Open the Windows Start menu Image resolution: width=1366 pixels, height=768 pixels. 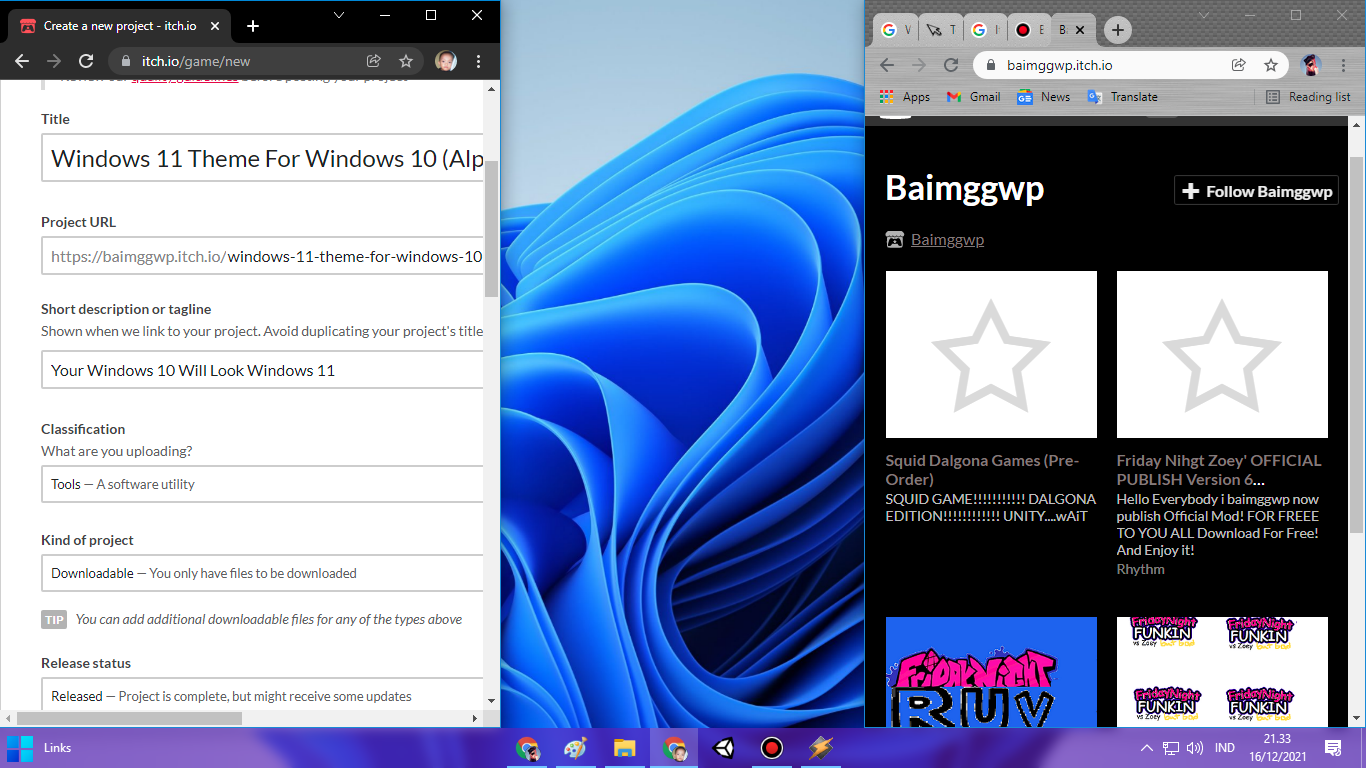pyautogui.click(x=18, y=747)
